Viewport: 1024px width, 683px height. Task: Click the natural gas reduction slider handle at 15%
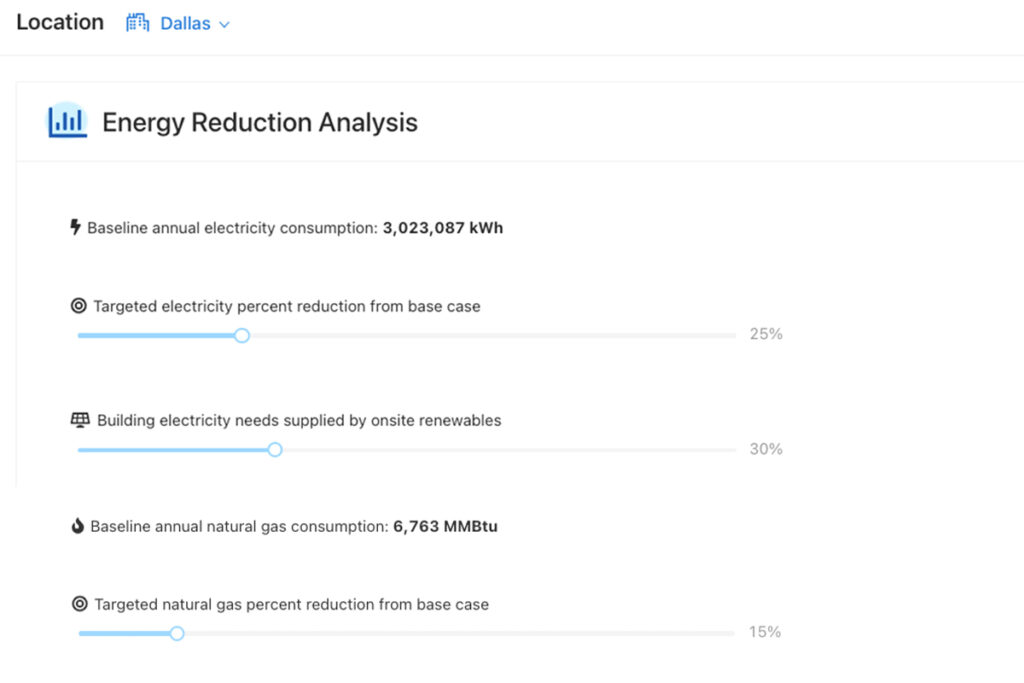pos(176,633)
